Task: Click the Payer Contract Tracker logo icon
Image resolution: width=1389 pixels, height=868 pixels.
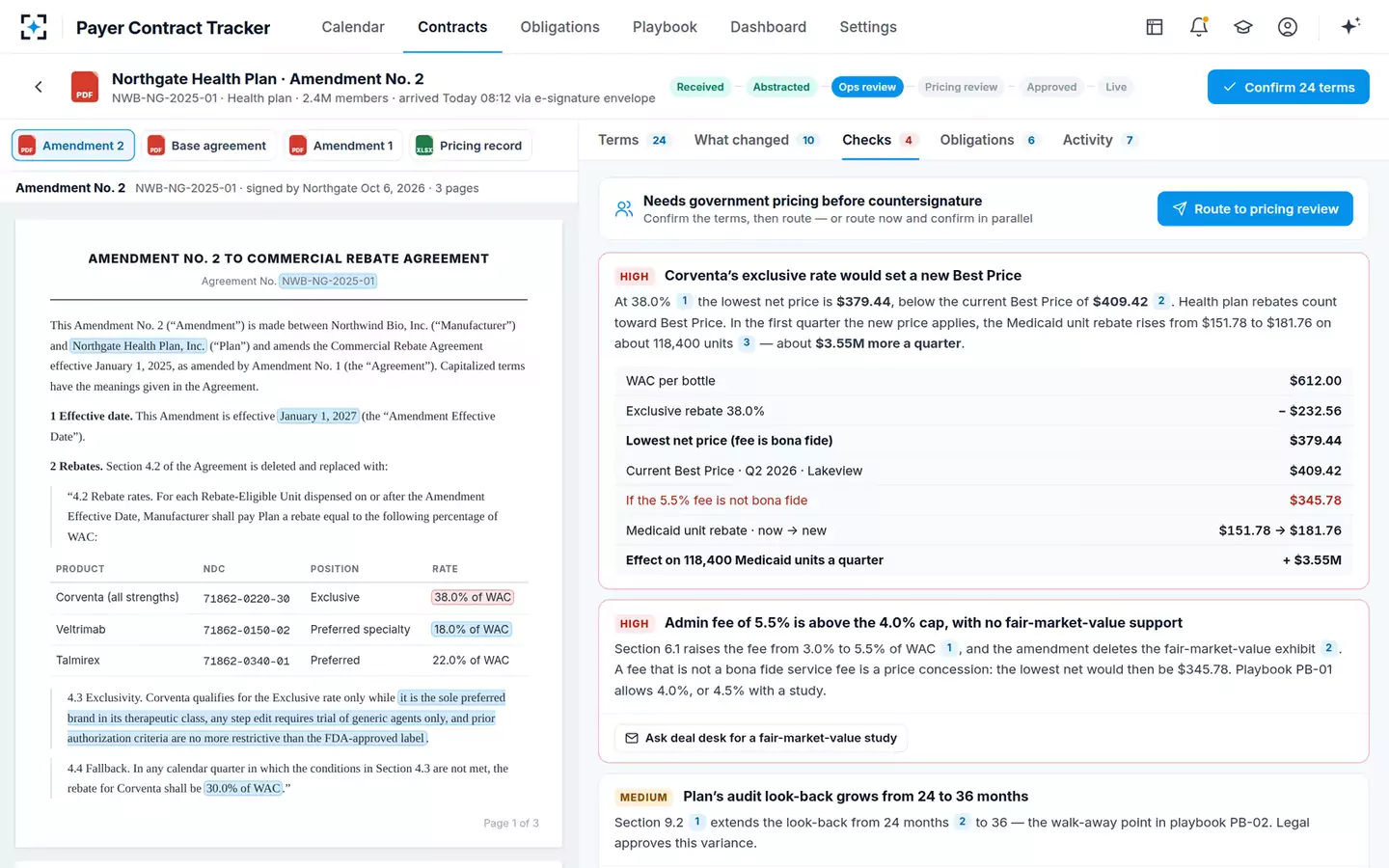Action: (34, 27)
